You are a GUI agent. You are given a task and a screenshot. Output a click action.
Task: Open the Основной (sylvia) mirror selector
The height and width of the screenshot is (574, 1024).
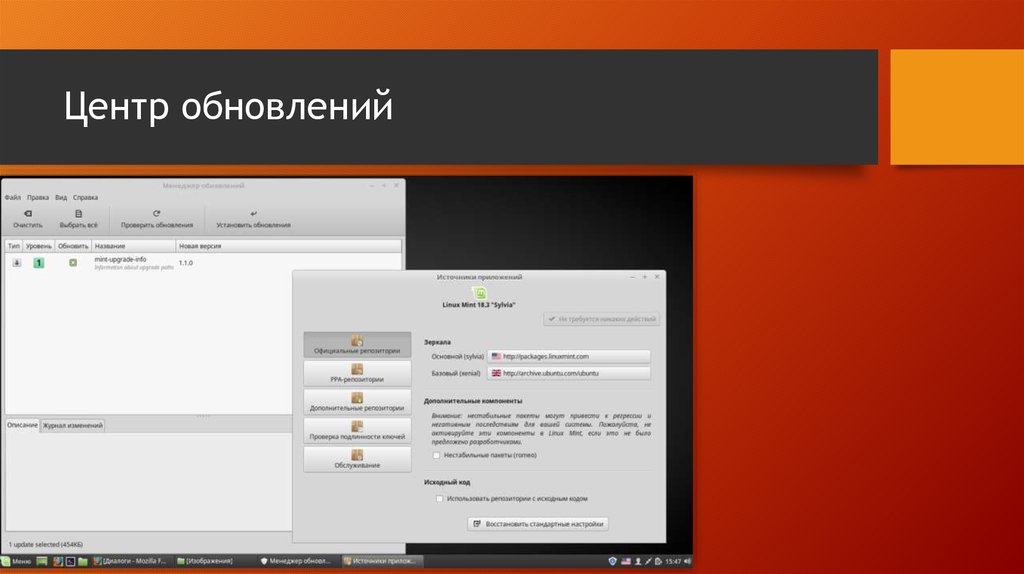point(569,357)
